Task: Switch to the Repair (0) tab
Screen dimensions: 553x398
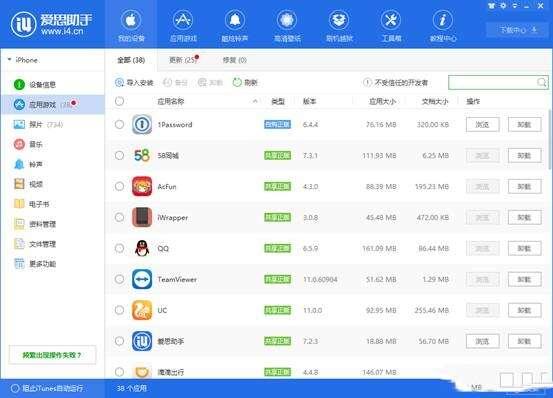Action: pyautogui.click(x=235, y=60)
